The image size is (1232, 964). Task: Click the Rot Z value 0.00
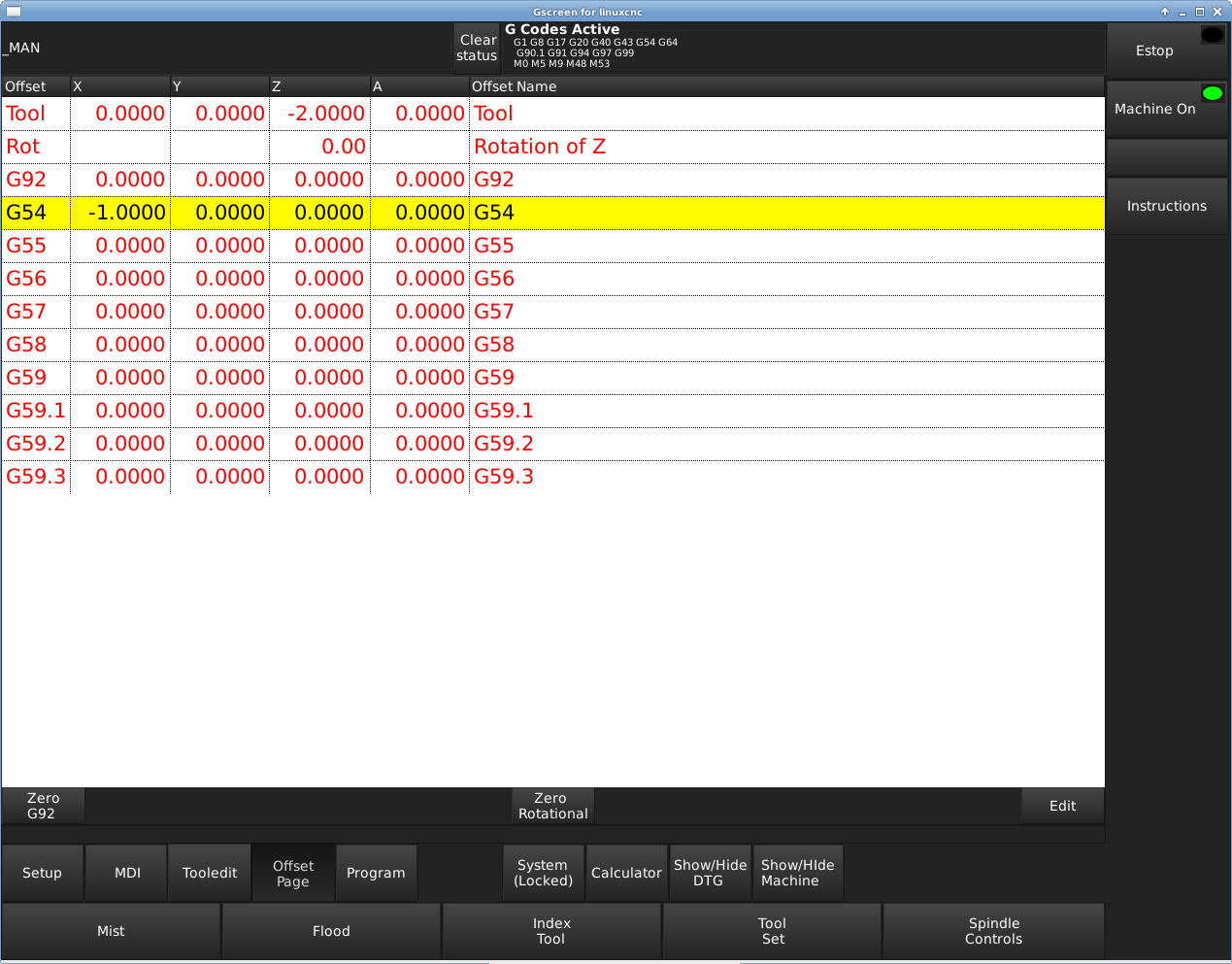(x=344, y=147)
